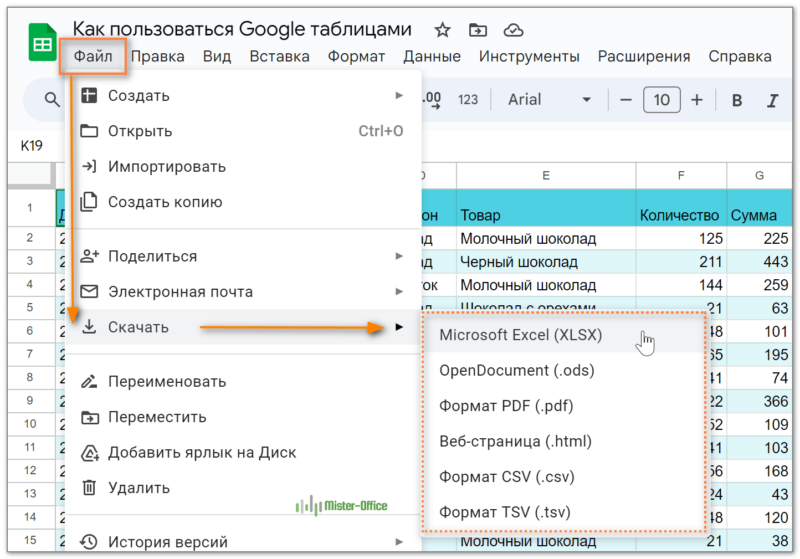Download as Формат CSV (.csv)
The height and width of the screenshot is (559, 800).
click(563, 477)
